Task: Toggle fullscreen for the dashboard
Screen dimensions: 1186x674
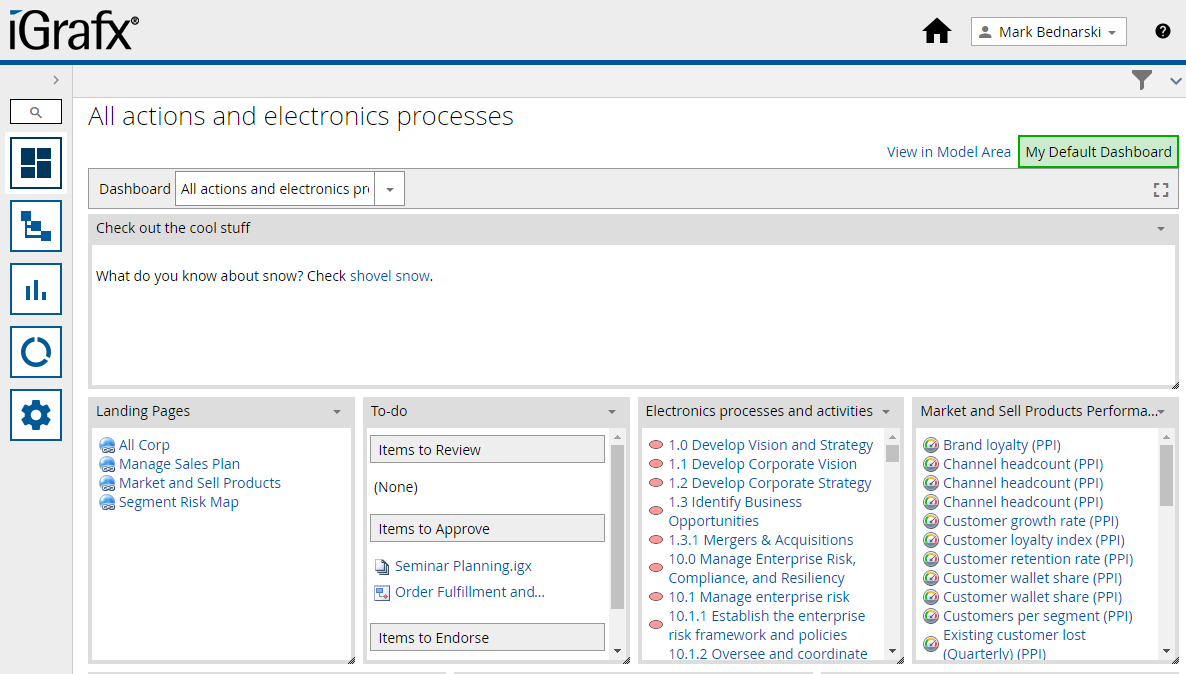Action: point(1160,189)
